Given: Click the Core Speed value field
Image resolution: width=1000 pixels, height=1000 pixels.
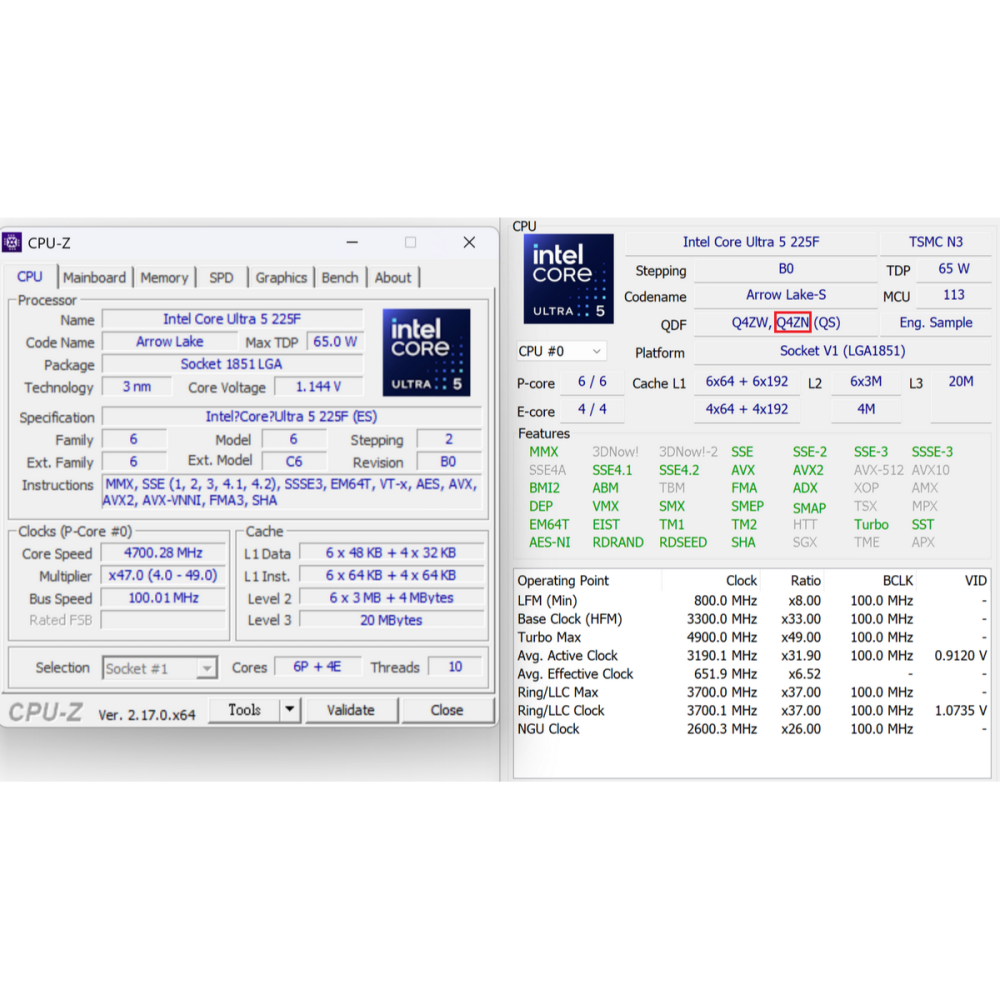Looking at the screenshot, I should tap(163, 553).
